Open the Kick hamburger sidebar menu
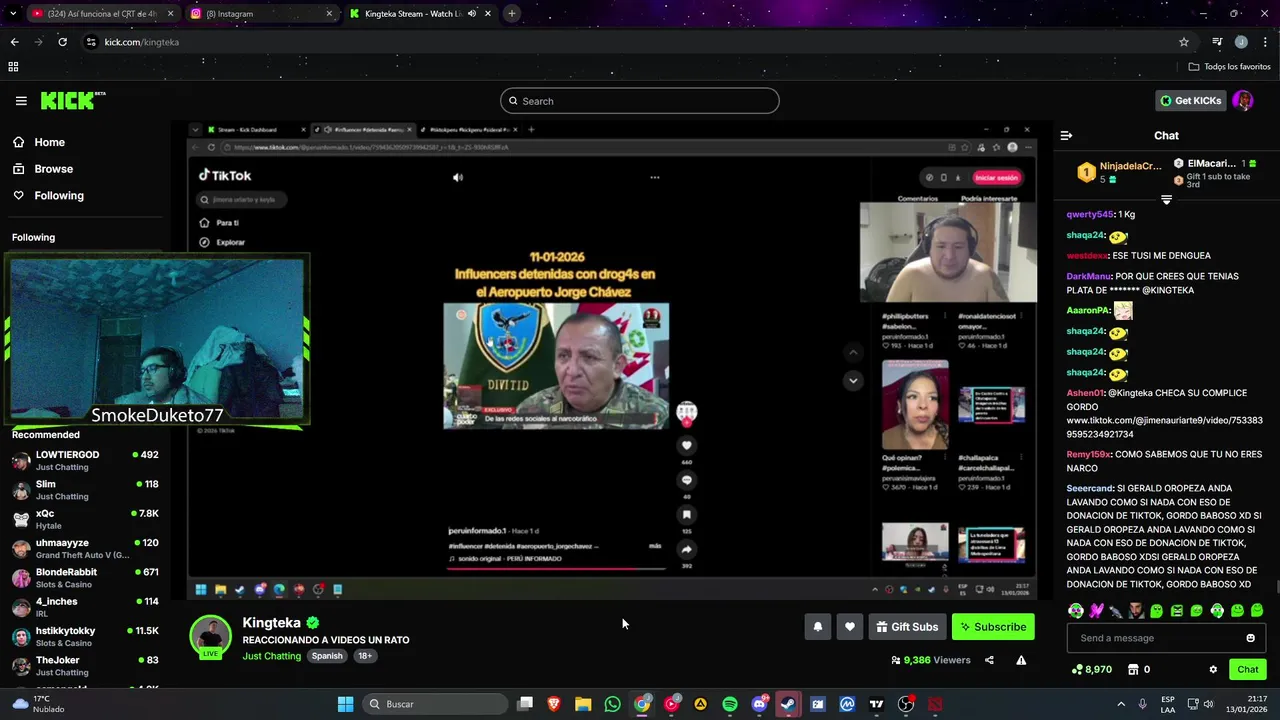The height and width of the screenshot is (720, 1280). pos(21,101)
